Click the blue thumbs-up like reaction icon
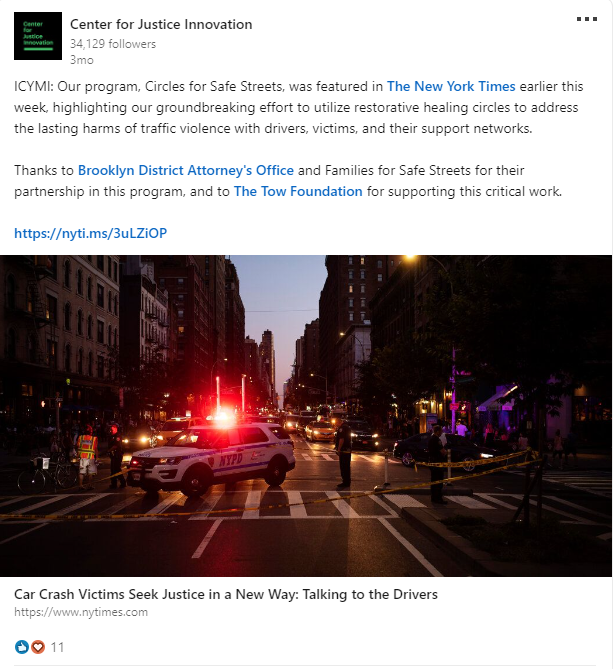 (21, 647)
